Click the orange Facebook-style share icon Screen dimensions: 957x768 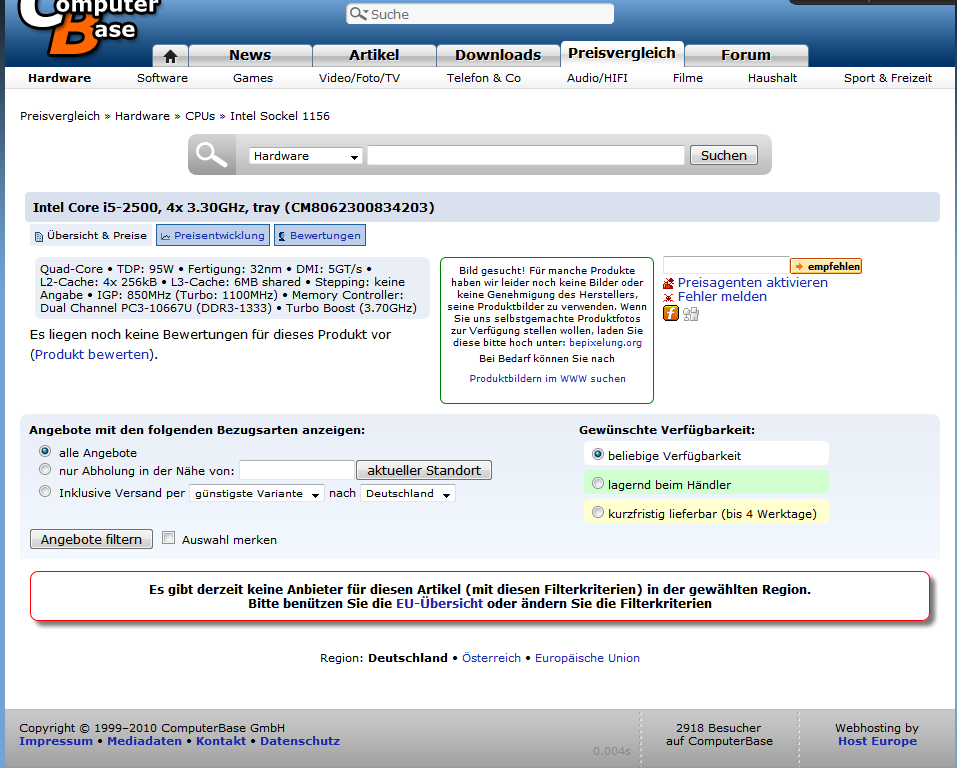[671, 313]
